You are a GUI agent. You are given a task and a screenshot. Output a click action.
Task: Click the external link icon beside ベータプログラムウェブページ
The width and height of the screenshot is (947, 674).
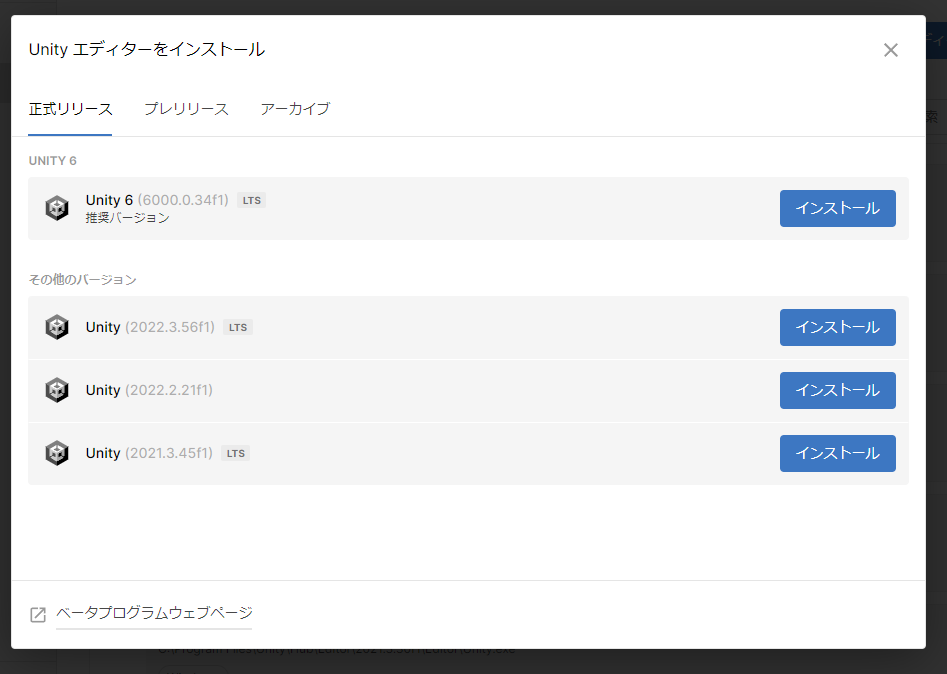pos(38,614)
